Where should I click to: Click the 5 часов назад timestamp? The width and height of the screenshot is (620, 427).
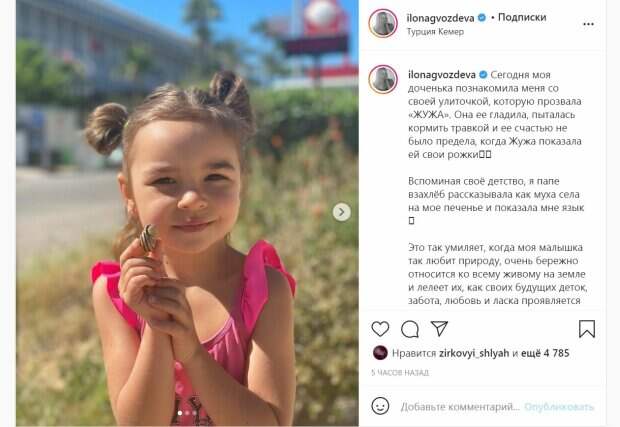pyautogui.click(x=400, y=372)
